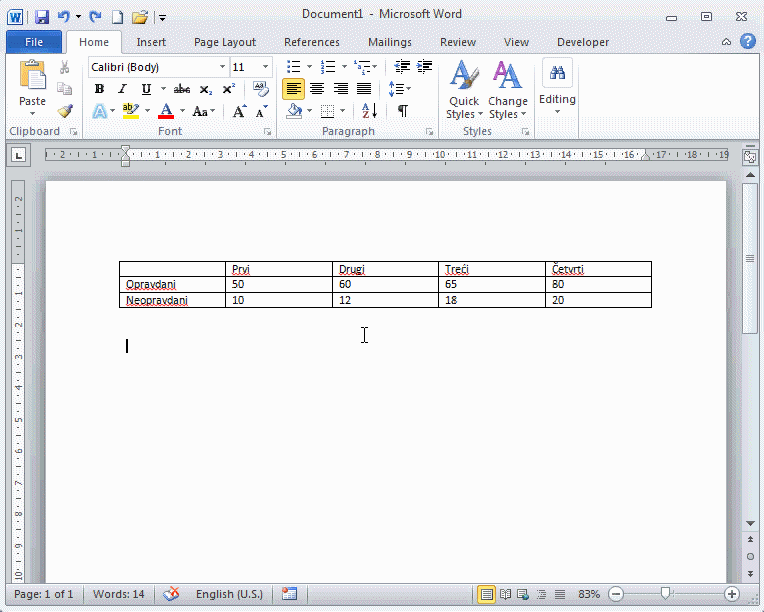Image resolution: width=764 pixels, height=612 pixels.
Task: Click the Clear Formatting icon
Action: (x=261, y=89)
